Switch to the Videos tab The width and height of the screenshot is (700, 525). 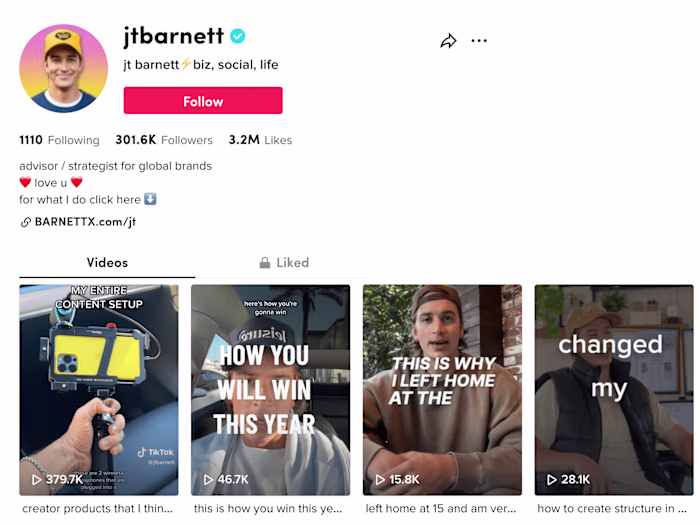click(107, 263)
